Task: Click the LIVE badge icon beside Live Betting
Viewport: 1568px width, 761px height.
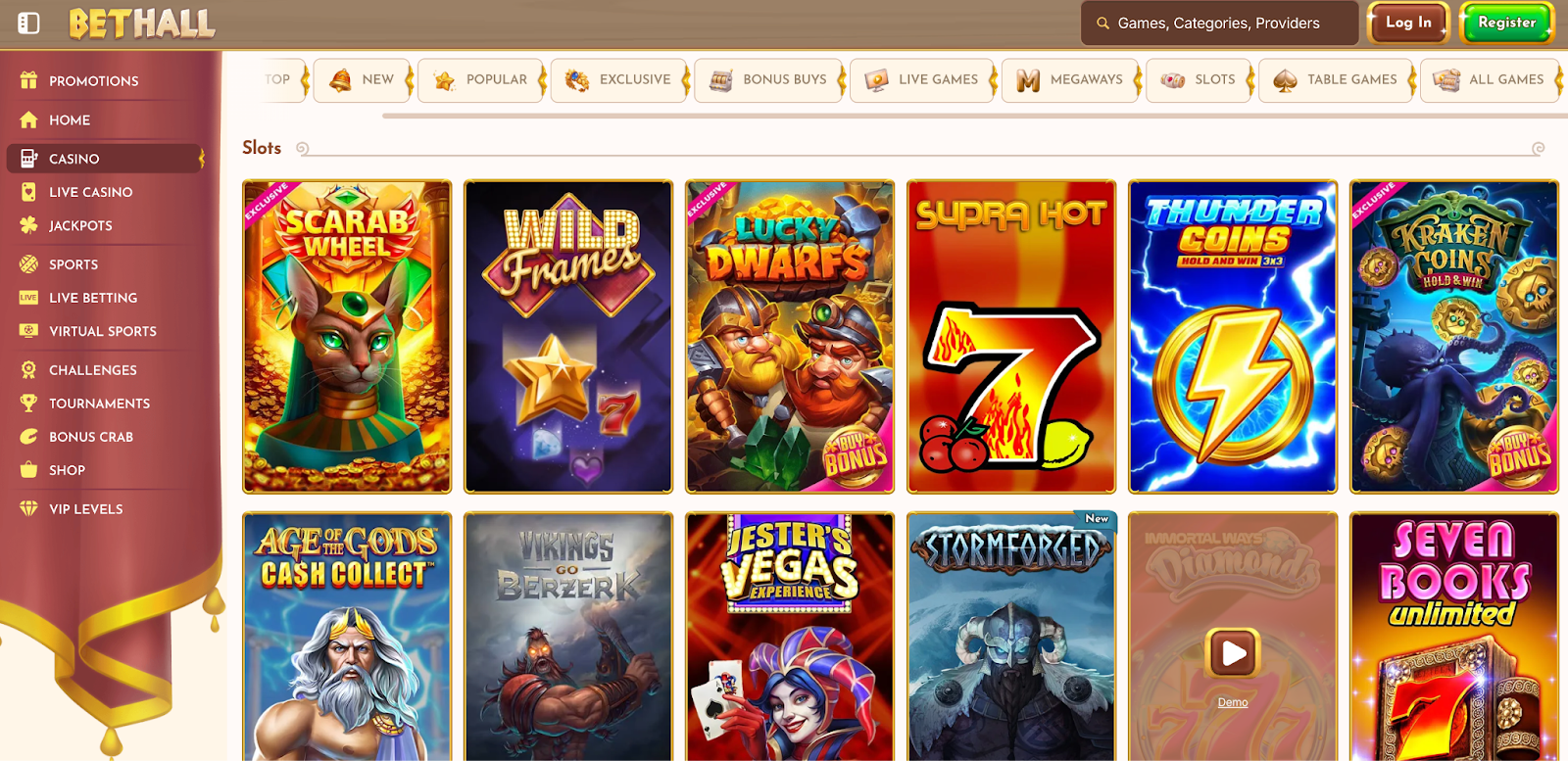Action: pos(28,298)
